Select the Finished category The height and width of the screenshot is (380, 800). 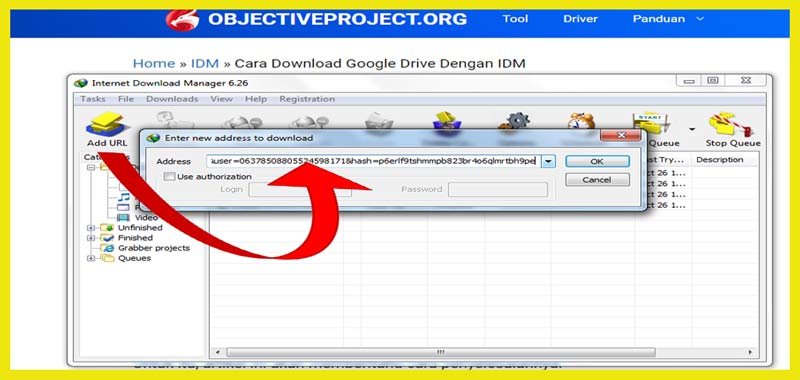pyautogui.click(x=135, y=238)
